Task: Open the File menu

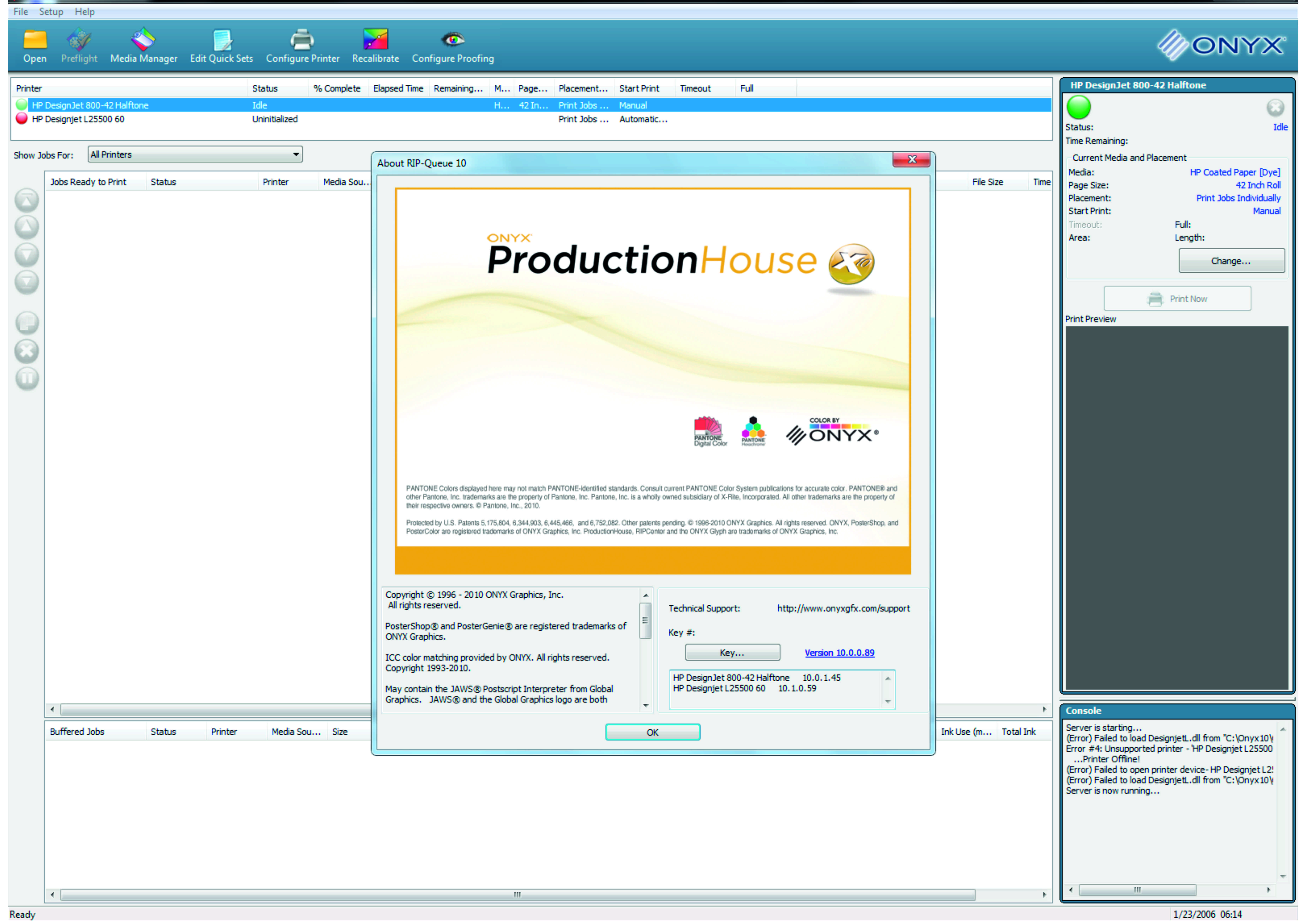Action: pos(21,11)
